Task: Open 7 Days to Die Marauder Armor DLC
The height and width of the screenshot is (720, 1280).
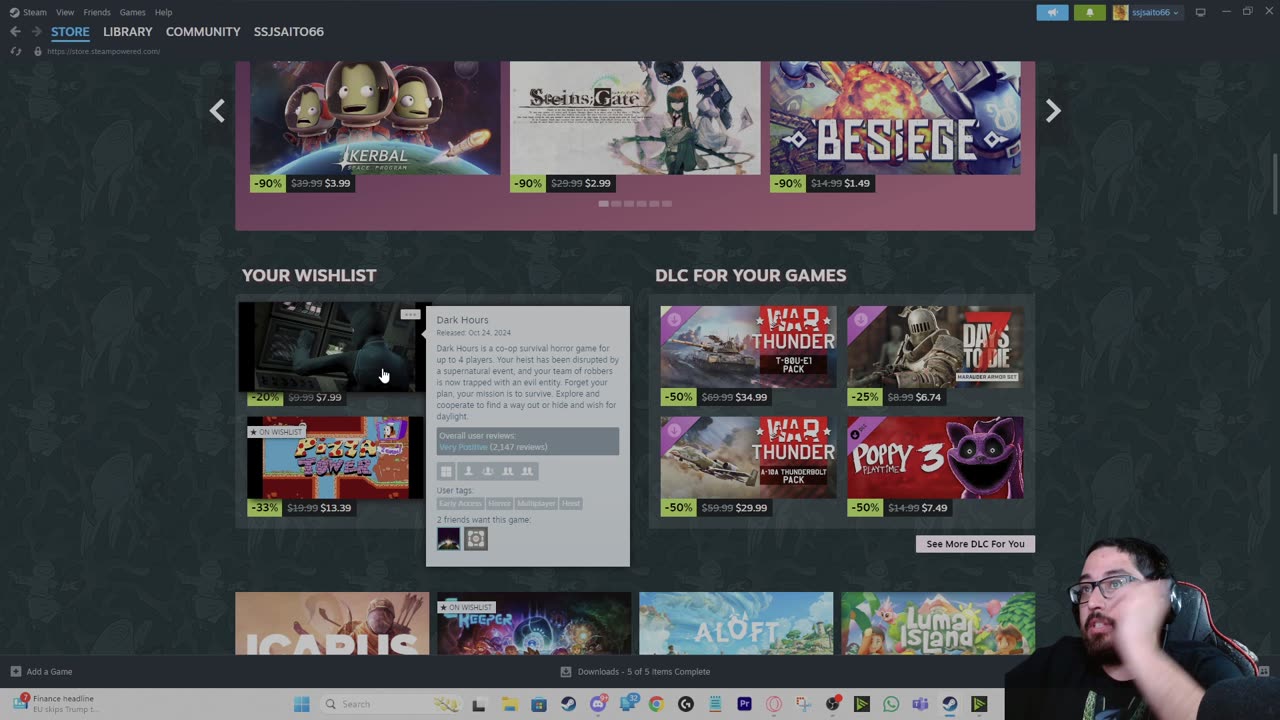Action: click(935, 346)
